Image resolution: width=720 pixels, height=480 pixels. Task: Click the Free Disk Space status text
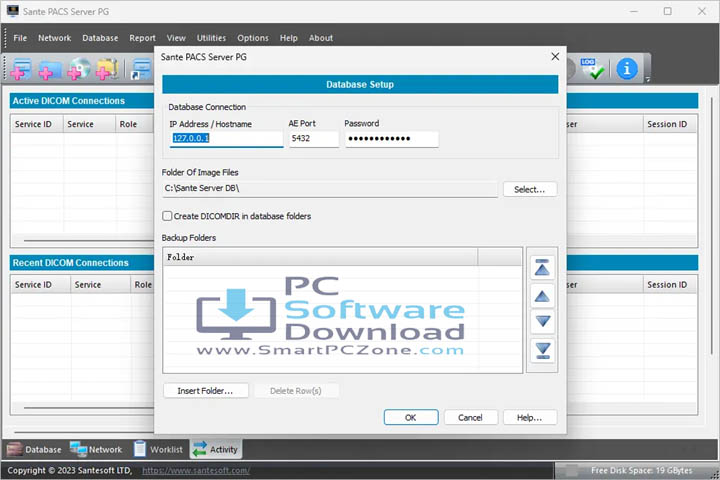(641, 470)
